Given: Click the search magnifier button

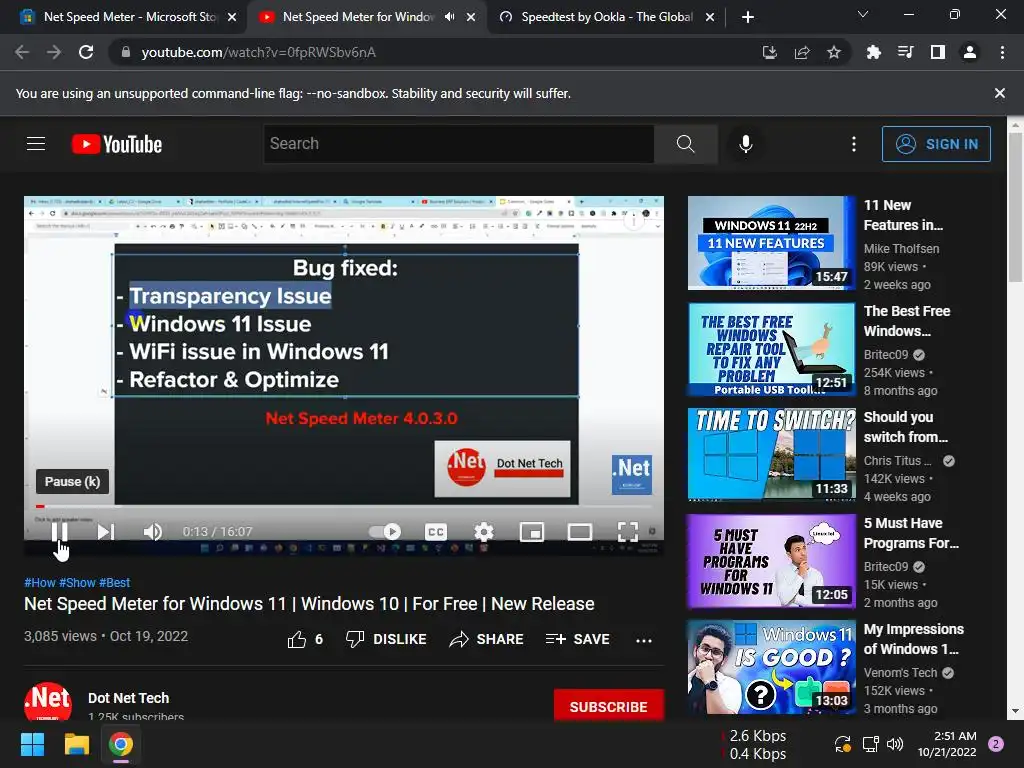Looking at the screenshot, I should pyautogui.click(x=686, y=144).
